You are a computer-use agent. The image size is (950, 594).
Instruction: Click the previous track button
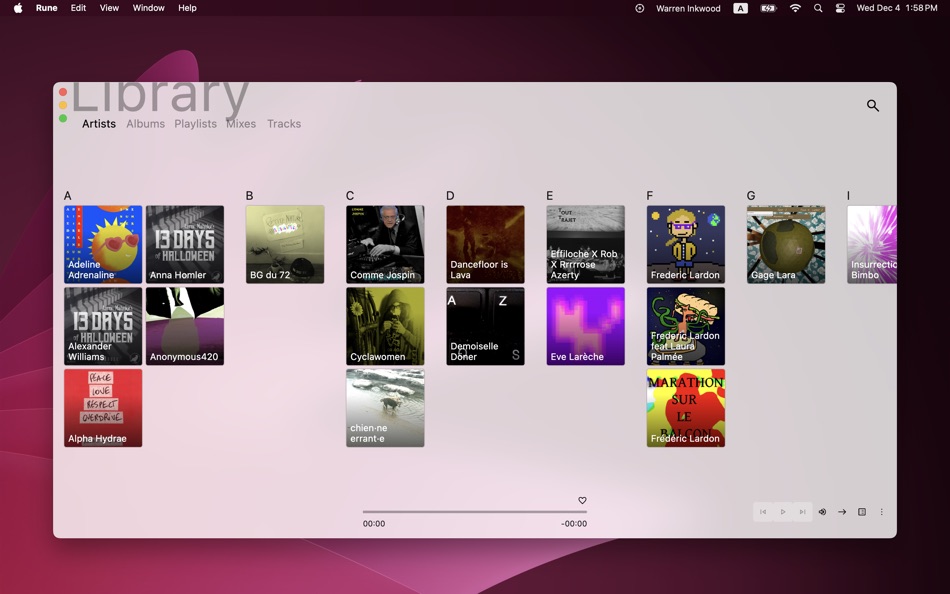[x=763, y=512]
